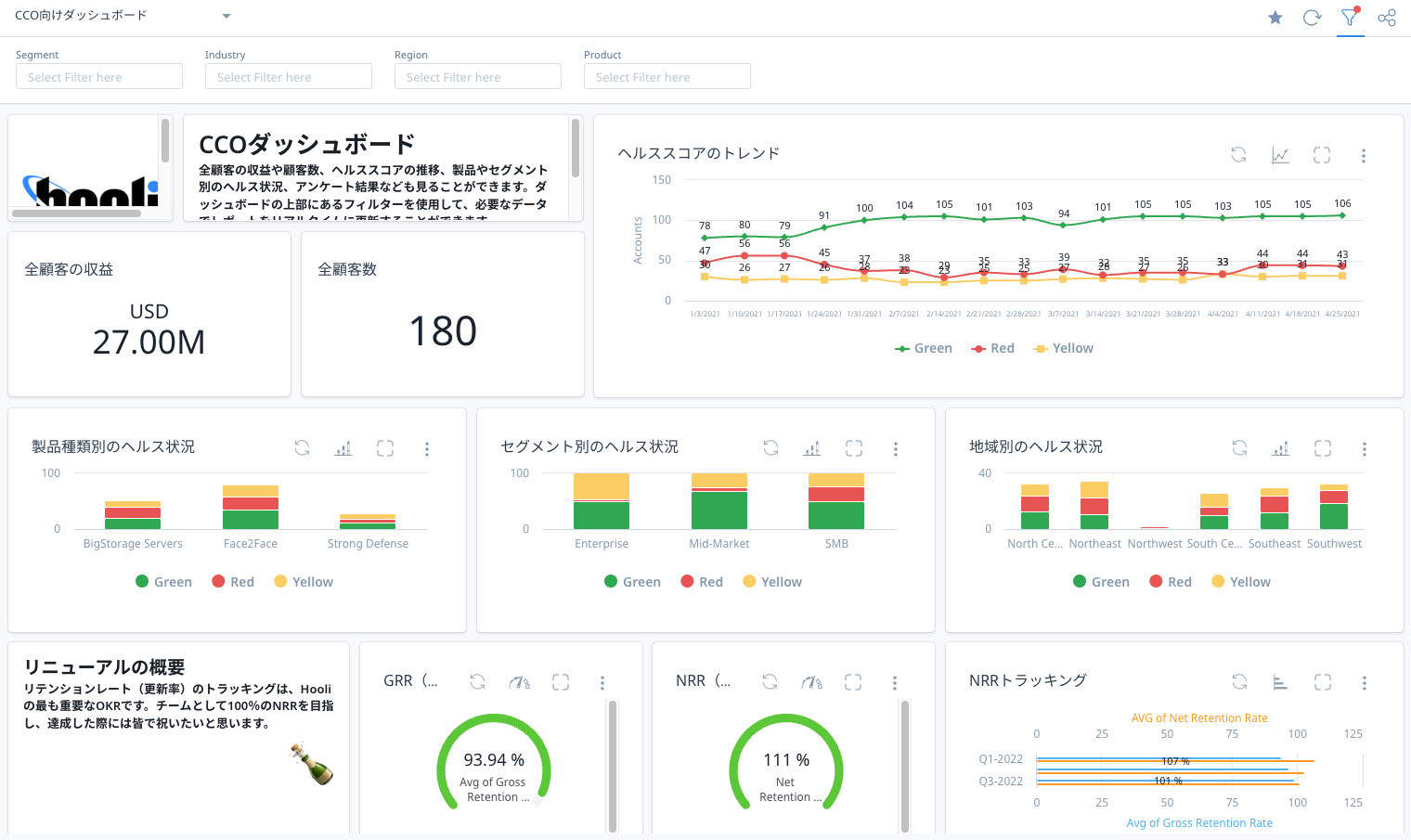The image size is (1411, 840).
Task: Refresh the セグメント別のヘルス状況 widget
Action: pyautogui.click(x=770, y=448)
